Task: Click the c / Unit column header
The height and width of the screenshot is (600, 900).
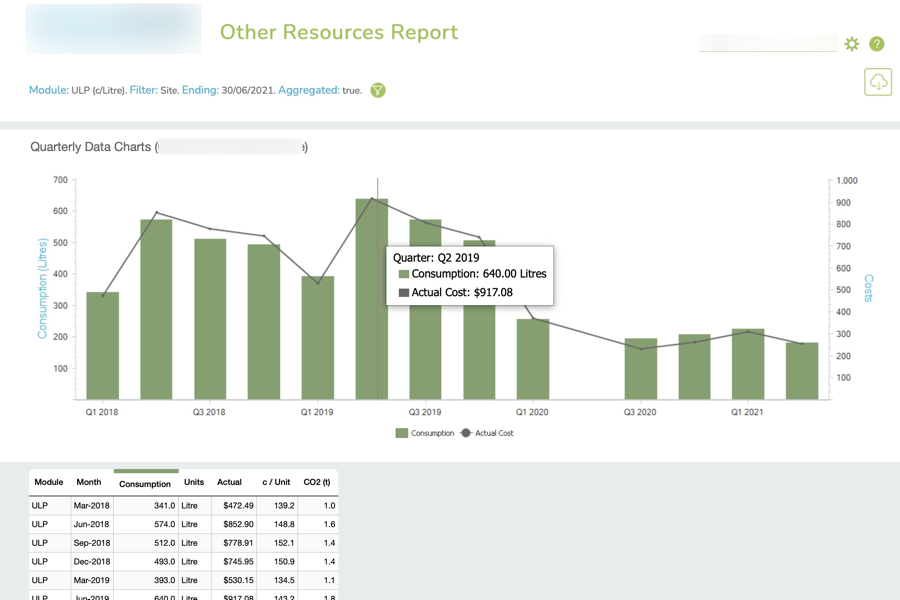Action: 276,482
